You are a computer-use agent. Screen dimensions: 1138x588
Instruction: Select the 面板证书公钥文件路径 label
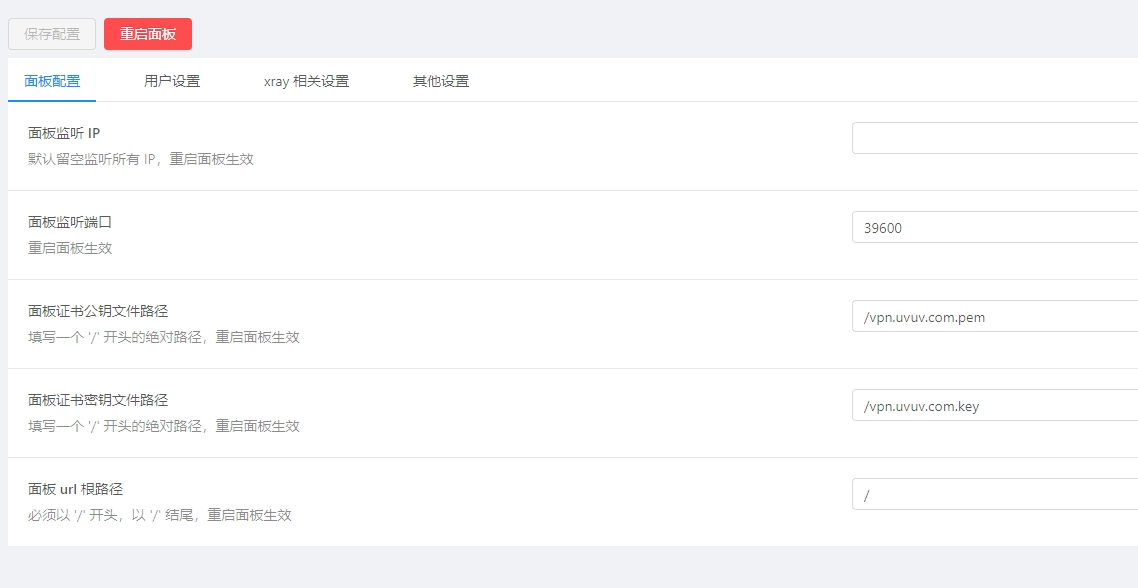click(x=98, y=311)
